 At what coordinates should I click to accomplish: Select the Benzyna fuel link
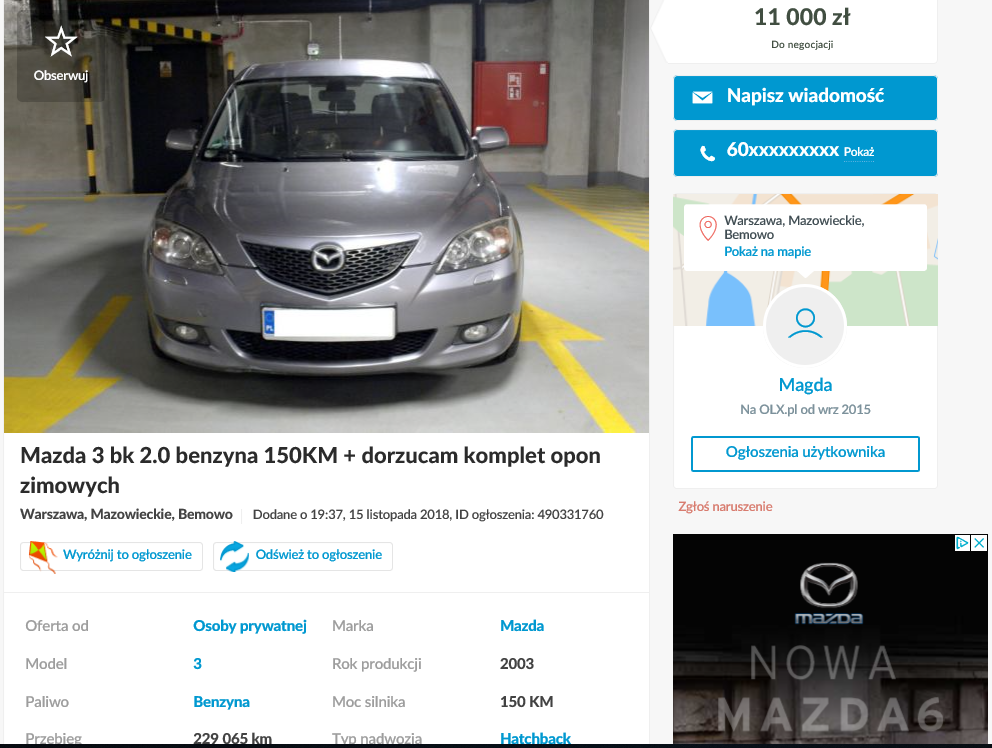(x=221, y=702)
